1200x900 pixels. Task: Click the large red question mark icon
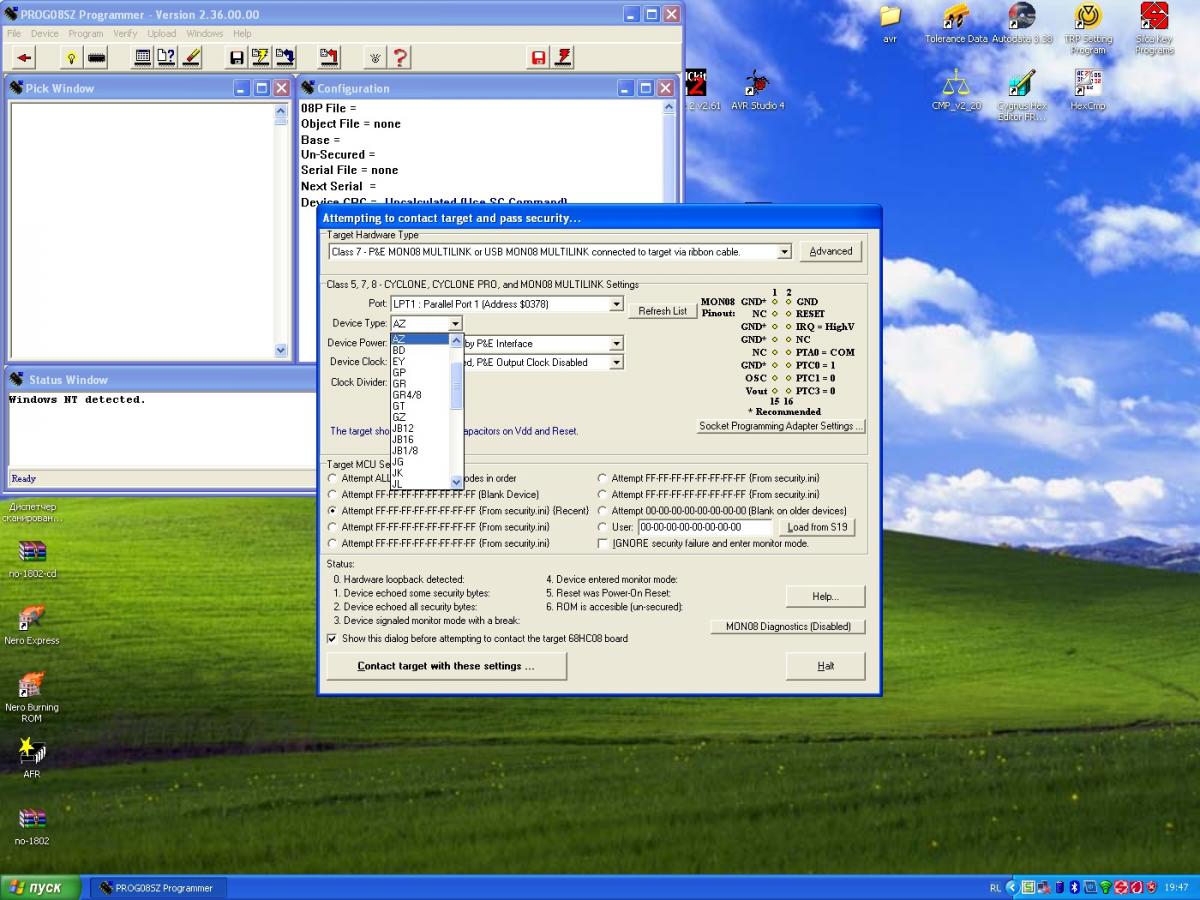click(x=399, y=57)
